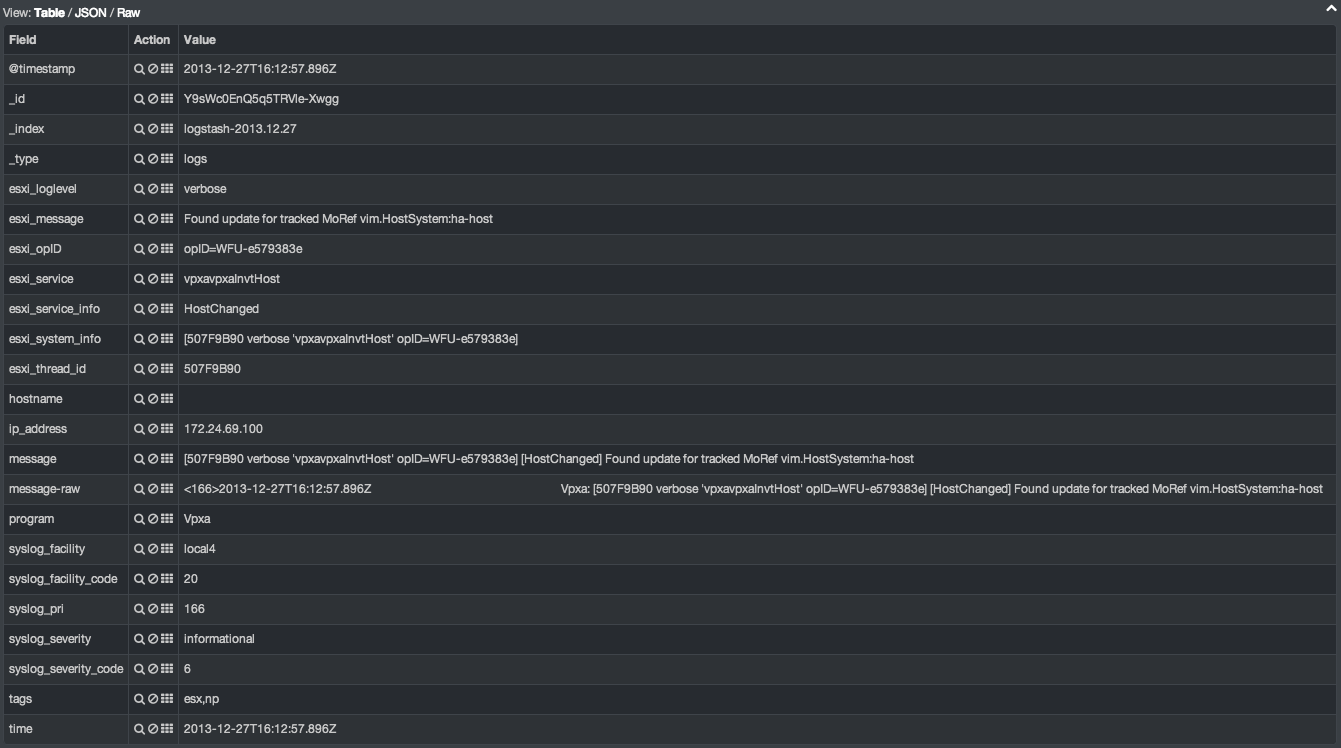Viewport: 1341px width, 748px height.
Task: Click the Value column header
Action: coord(200,40)
